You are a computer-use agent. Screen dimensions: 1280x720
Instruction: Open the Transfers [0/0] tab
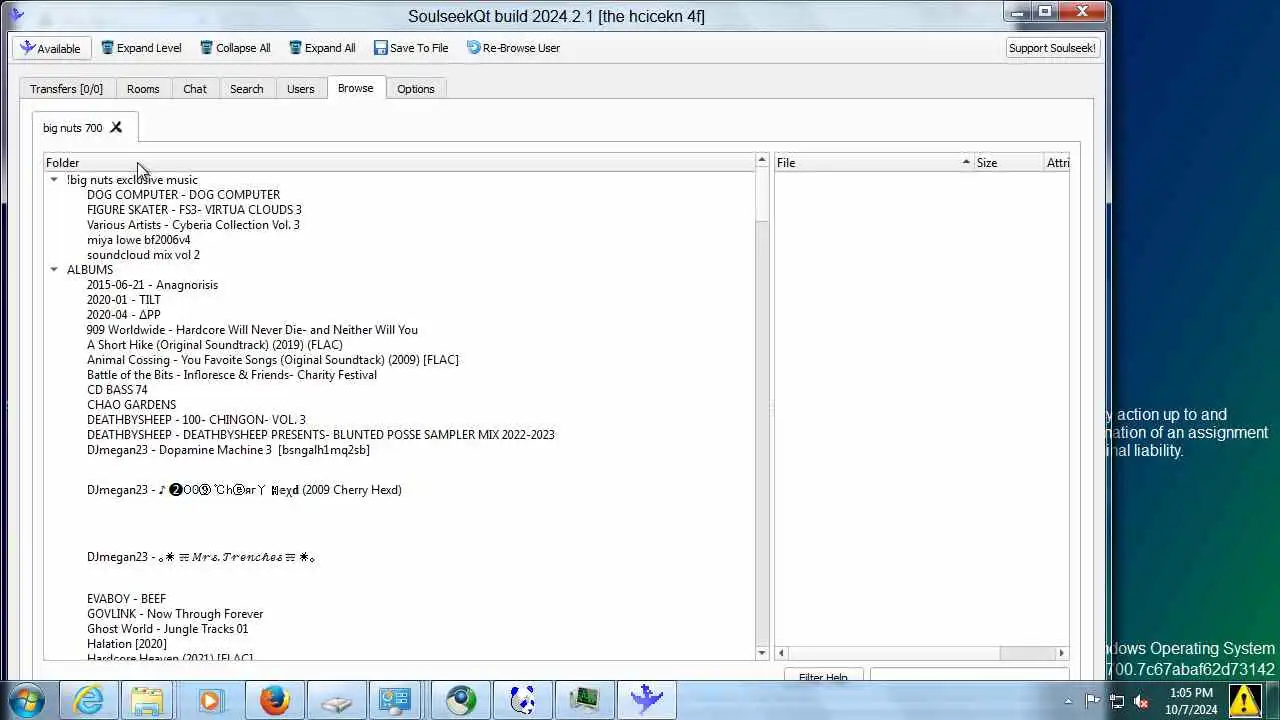pos(66,89)
